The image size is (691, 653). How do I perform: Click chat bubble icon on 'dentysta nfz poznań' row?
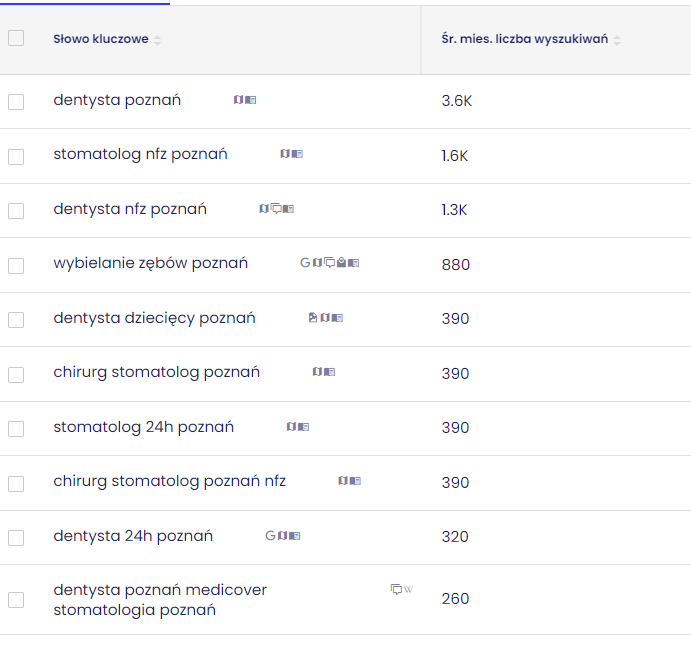276,209
